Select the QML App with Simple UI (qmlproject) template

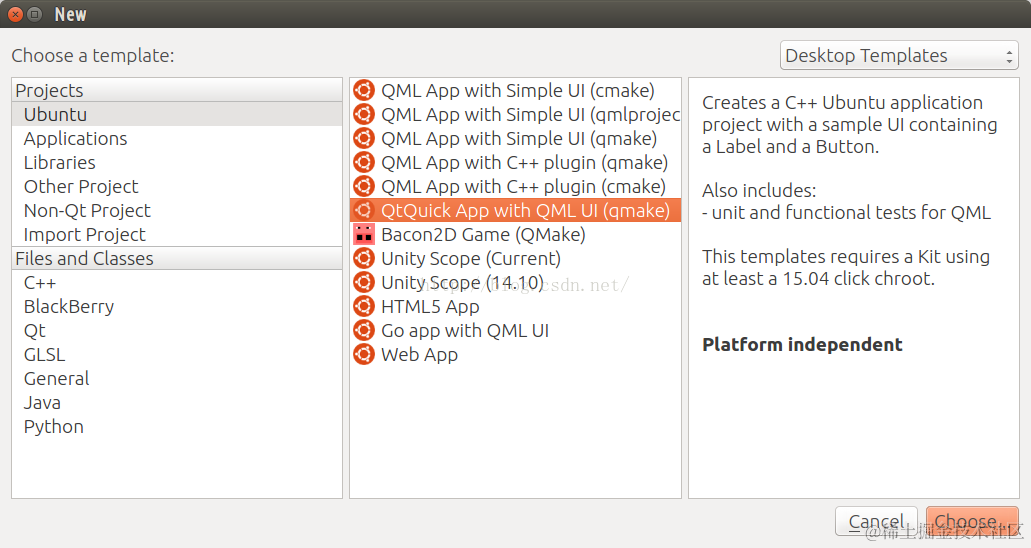pos(516,114)
